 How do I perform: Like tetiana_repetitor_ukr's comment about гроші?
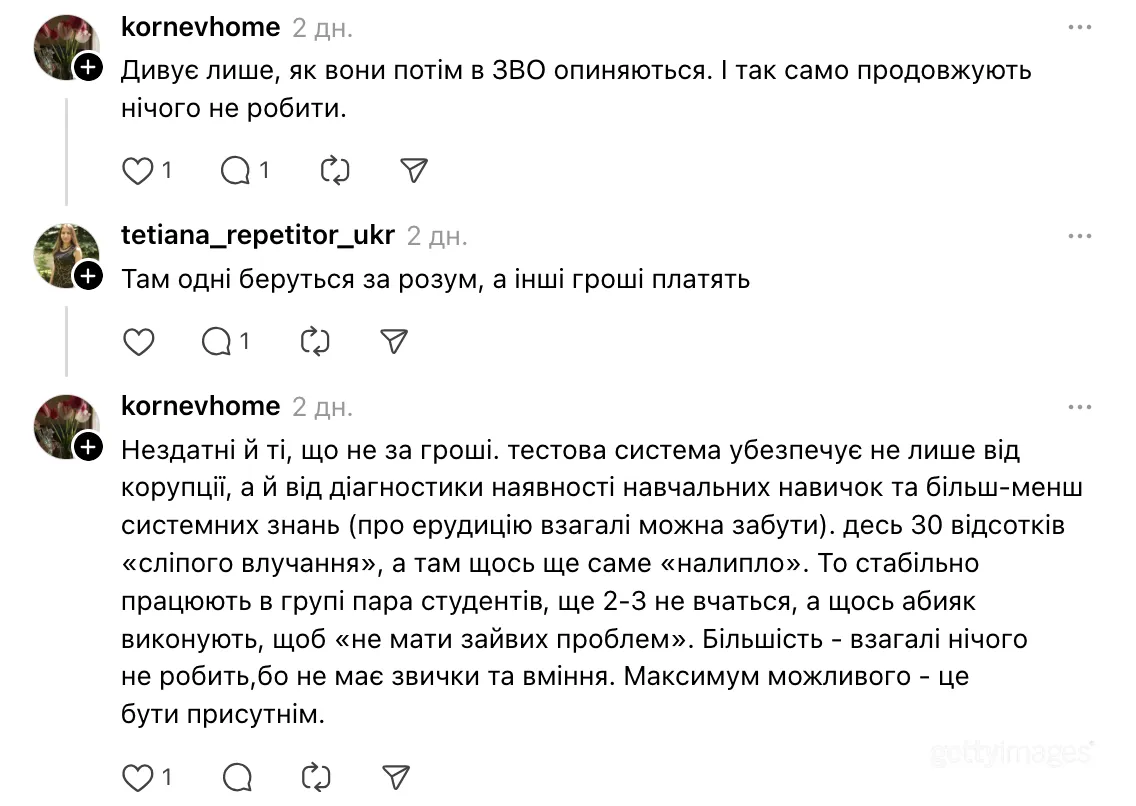pos(138,341)
